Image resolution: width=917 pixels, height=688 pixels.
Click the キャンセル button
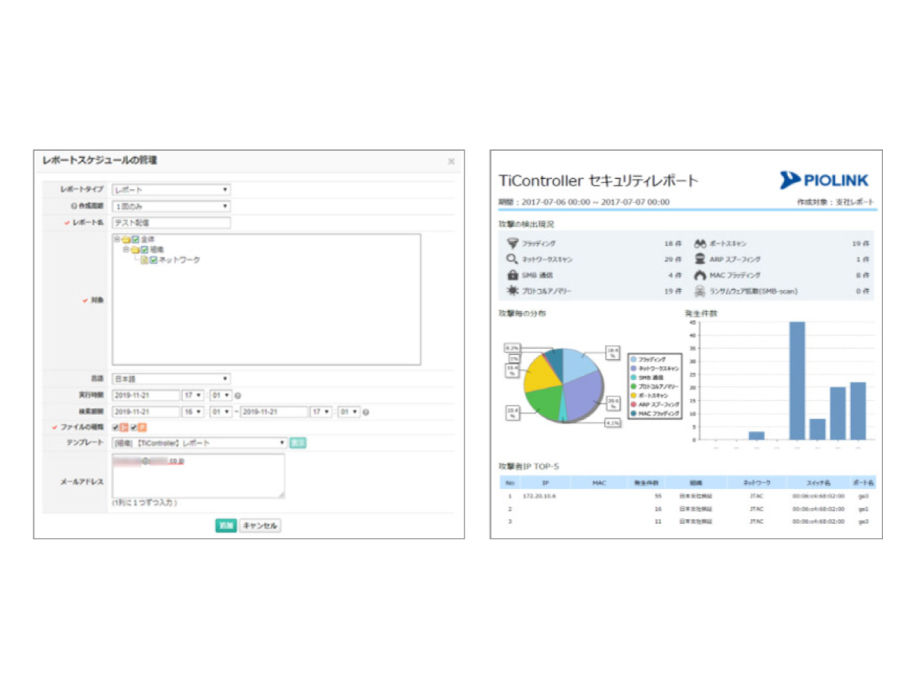[260, 525]
